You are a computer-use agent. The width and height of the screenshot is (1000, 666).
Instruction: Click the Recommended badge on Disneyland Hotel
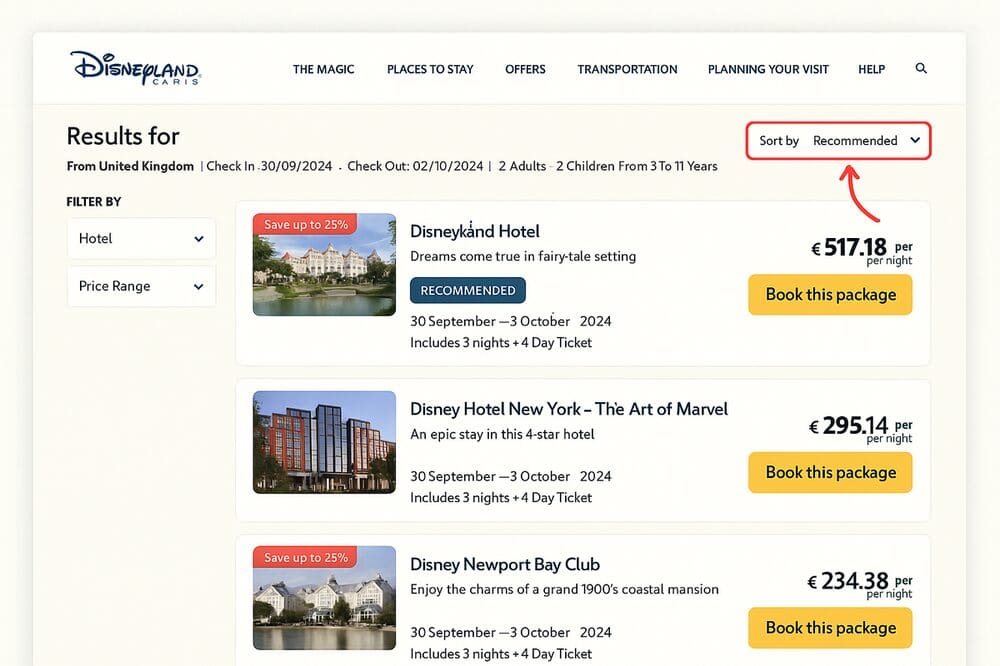pos(467,291)
